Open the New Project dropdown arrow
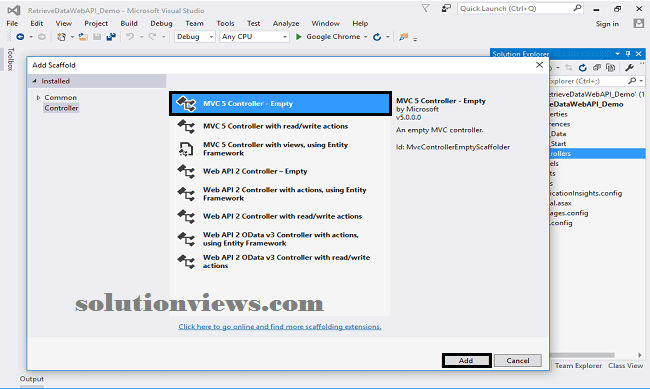Image resolution: width=650 pixels, height=389 pixels. click(x=72, y=37)
